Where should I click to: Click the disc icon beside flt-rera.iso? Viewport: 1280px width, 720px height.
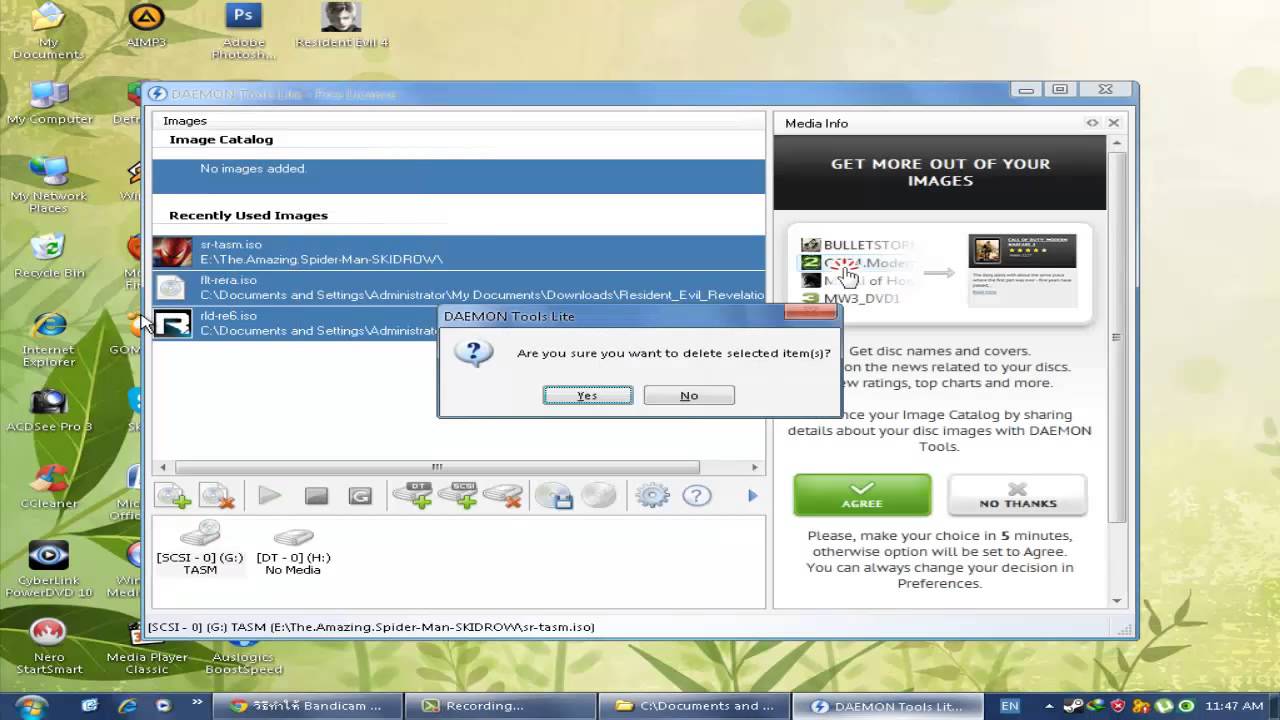tap(172, 288)
